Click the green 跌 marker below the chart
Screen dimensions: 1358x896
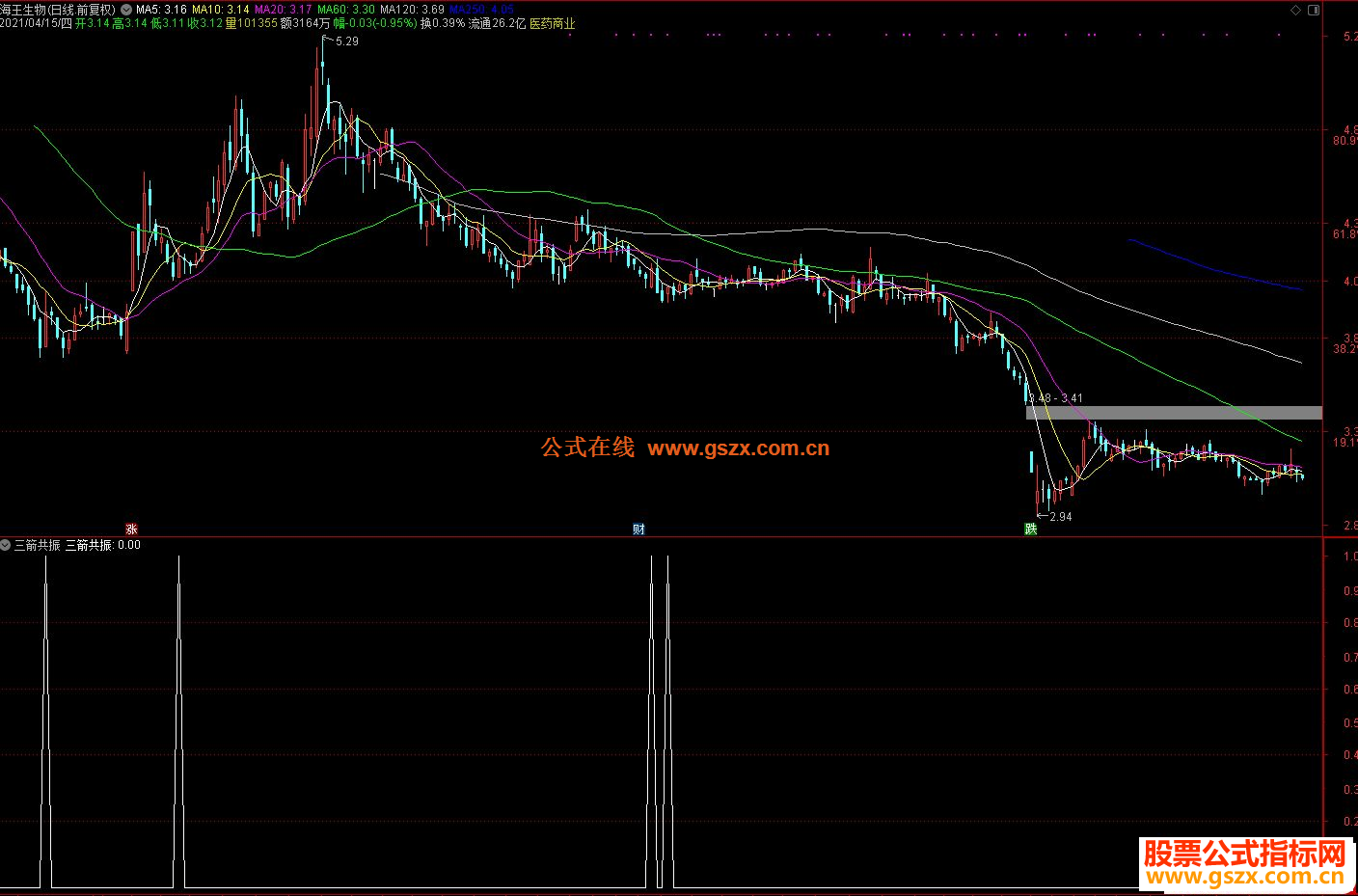[x=1031, y=529]
